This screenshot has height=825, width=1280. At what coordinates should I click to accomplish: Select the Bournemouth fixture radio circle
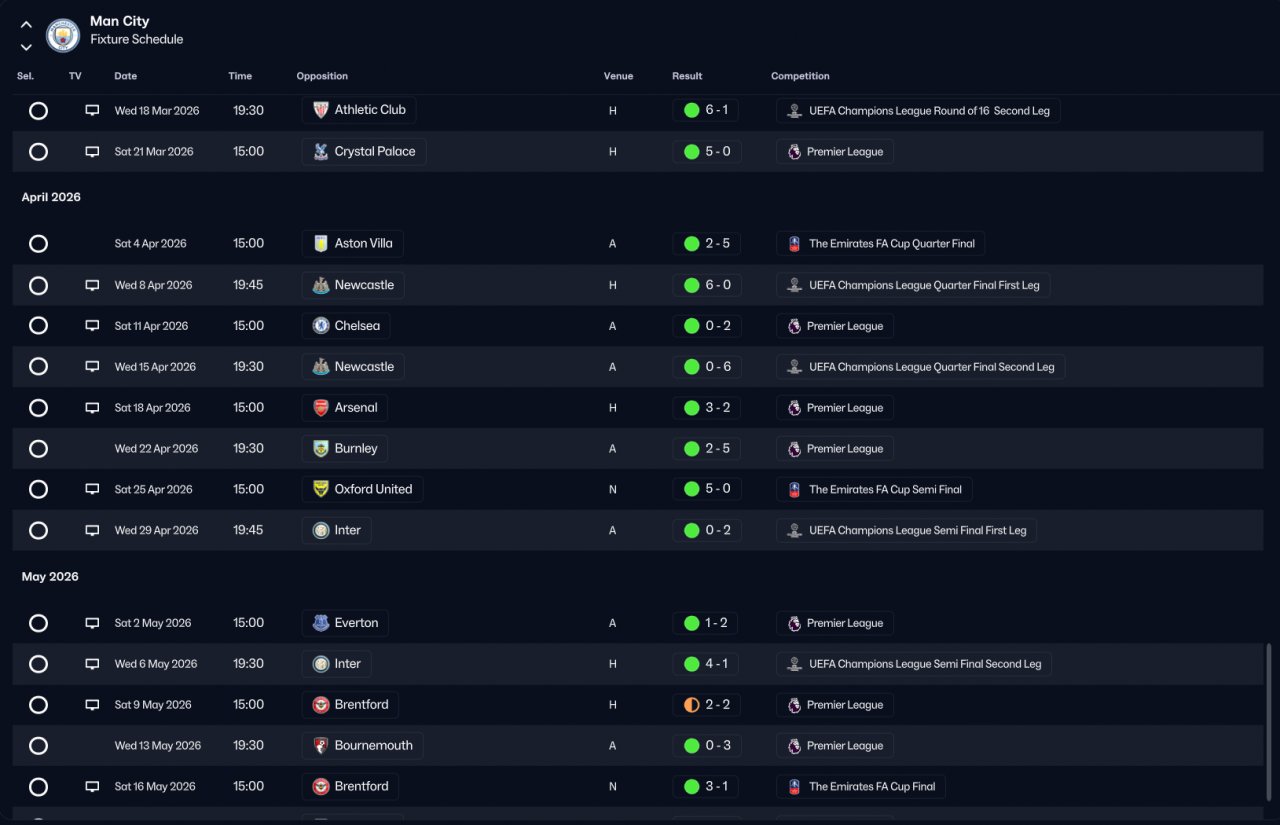(x=38, y=746)
